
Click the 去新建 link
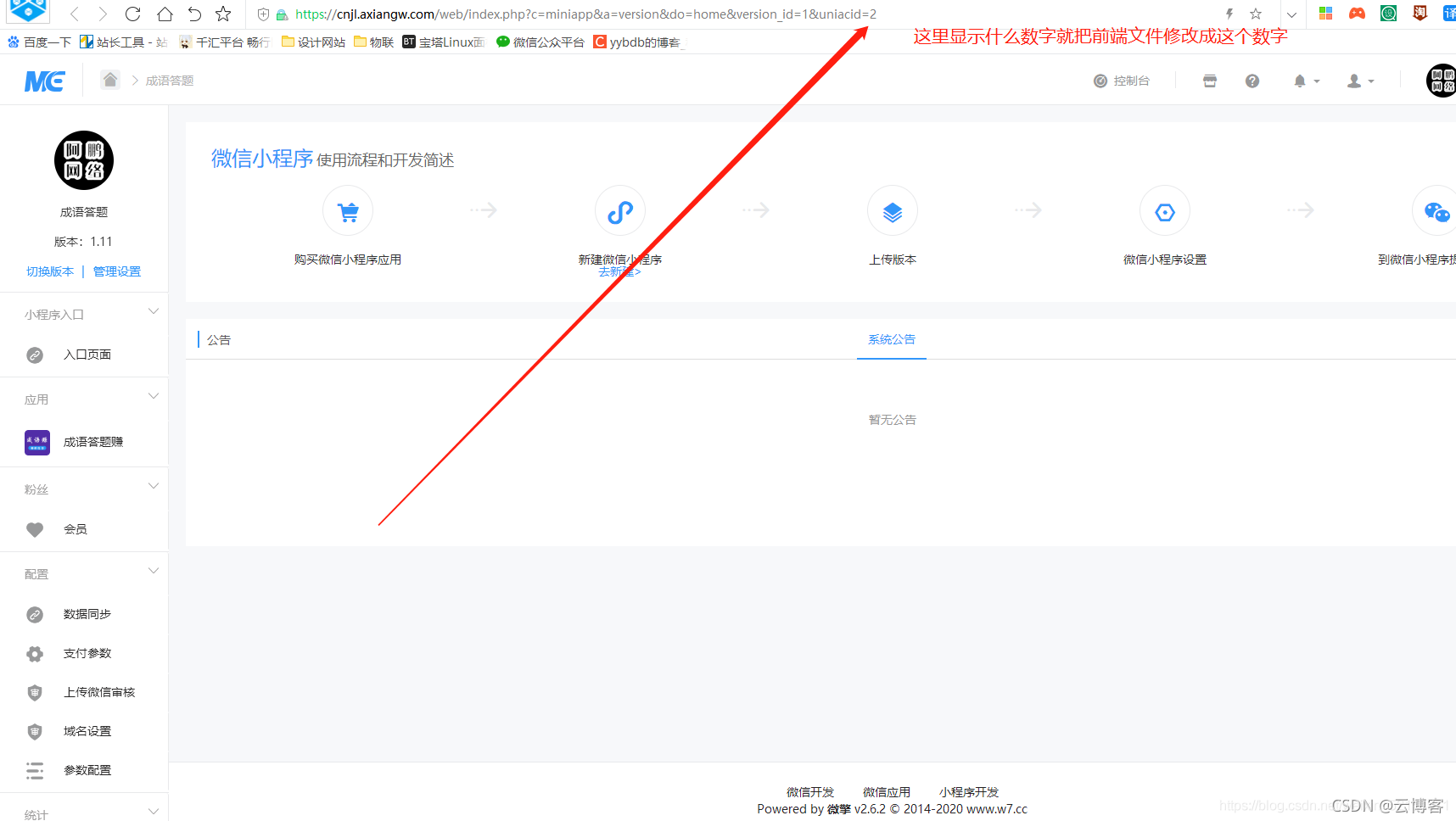[x=619, y=271]
